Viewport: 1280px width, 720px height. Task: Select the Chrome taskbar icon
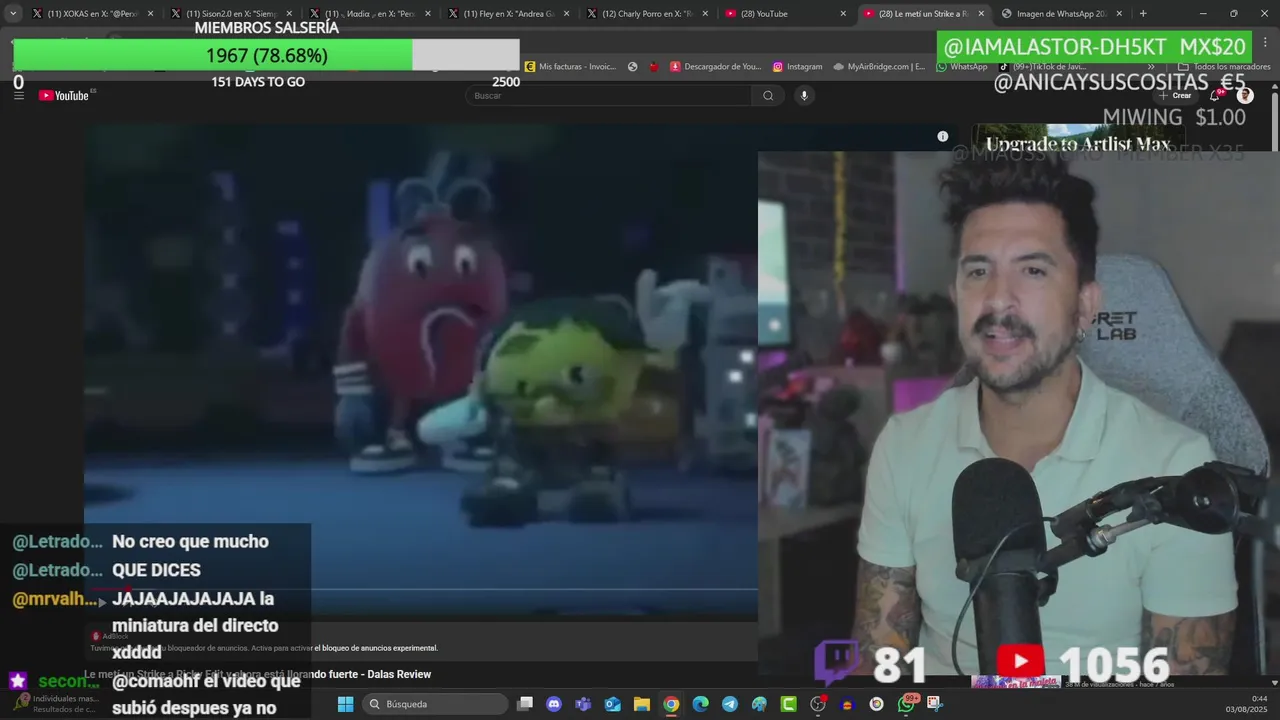(x=671, y=704)
